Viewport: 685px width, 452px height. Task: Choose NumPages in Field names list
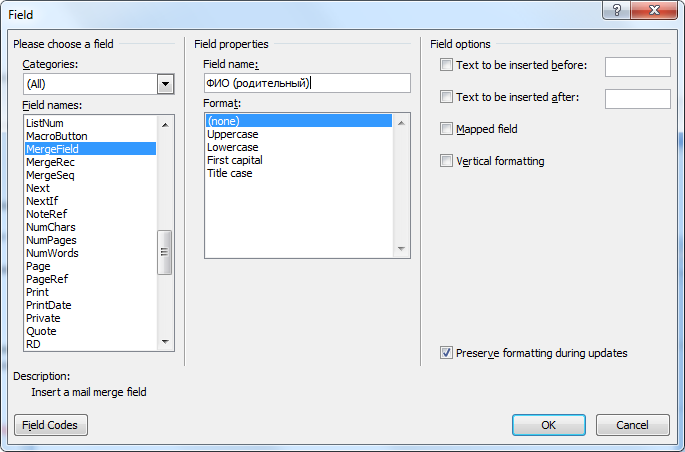[51, 240]
